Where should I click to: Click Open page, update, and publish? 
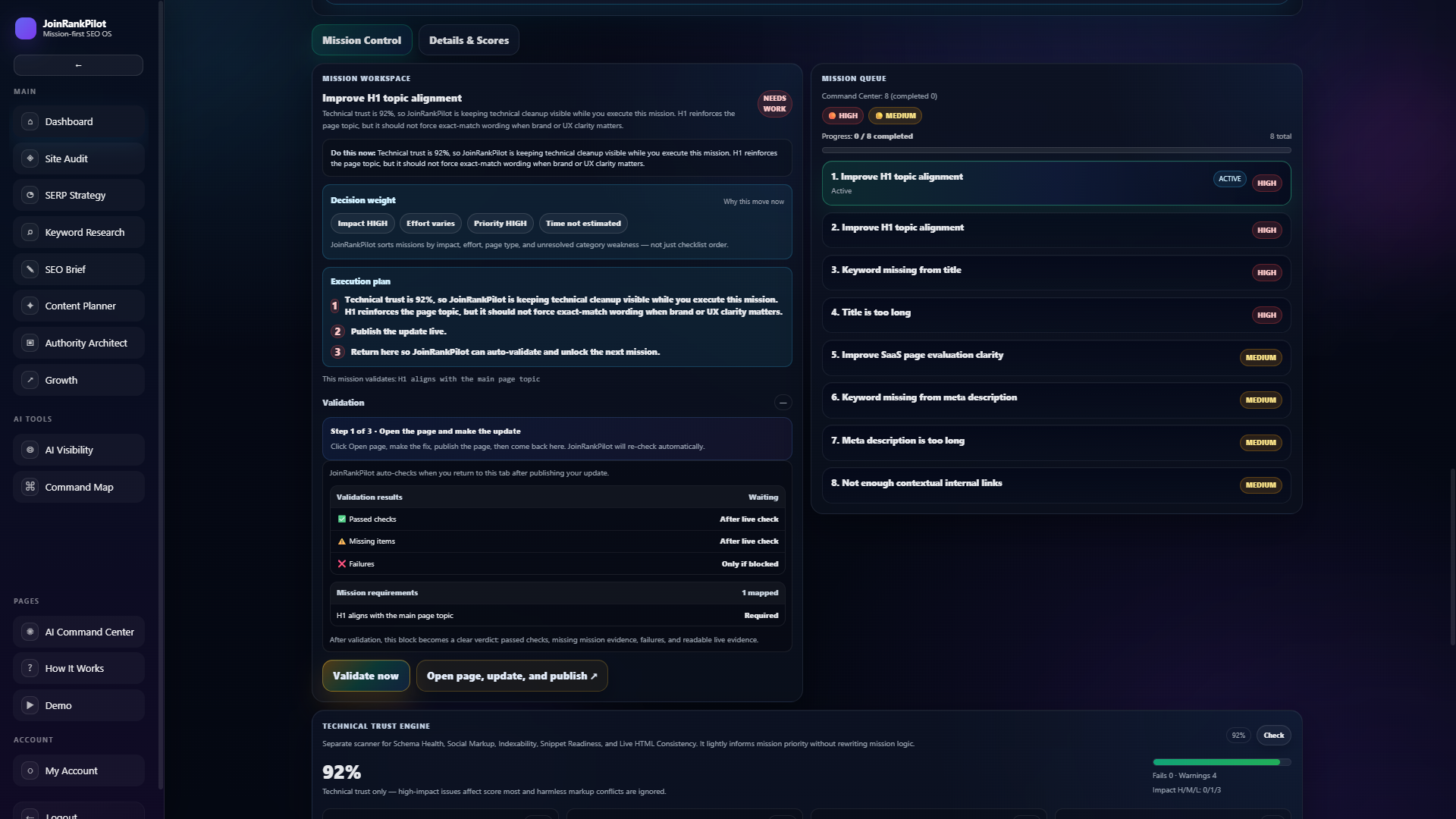tap(512, 676)
